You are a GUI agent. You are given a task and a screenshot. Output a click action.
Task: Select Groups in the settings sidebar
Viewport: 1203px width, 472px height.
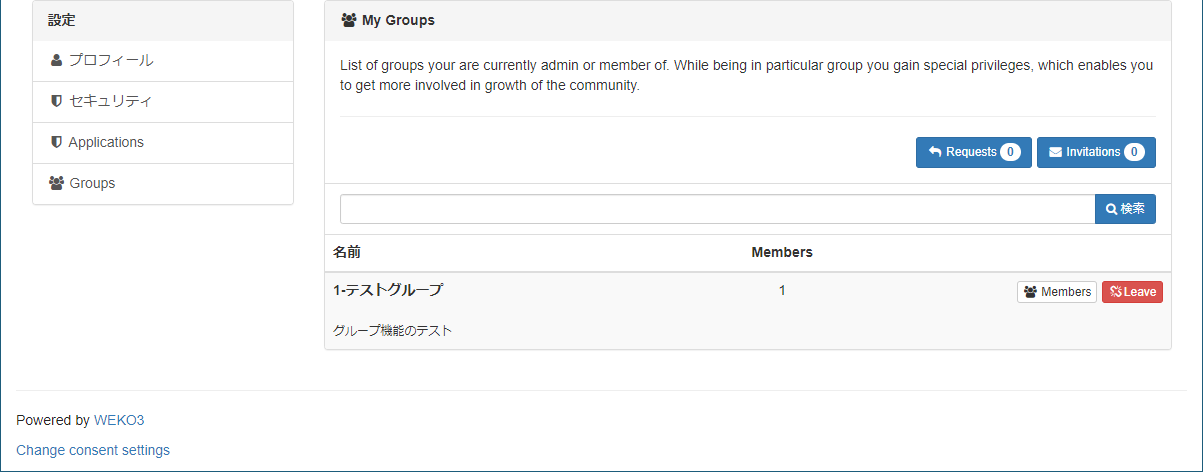(92, 183)
